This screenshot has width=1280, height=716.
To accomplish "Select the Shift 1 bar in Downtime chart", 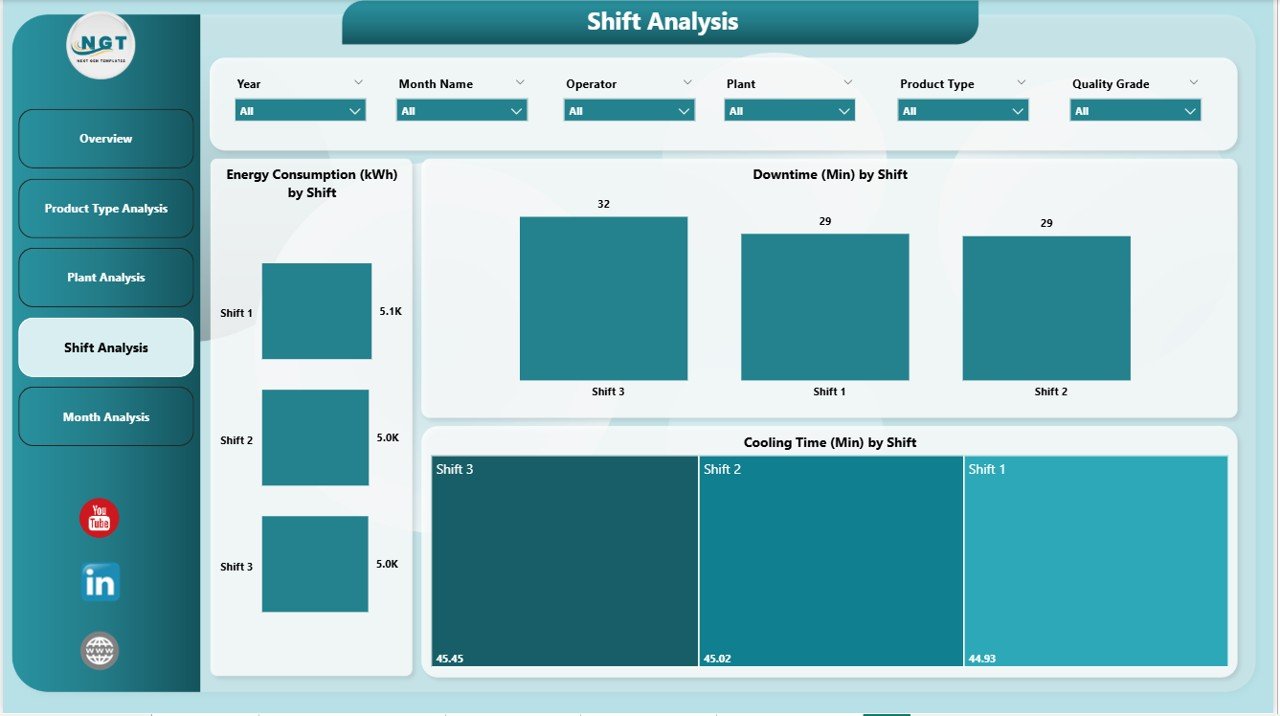I will [824, 306].
